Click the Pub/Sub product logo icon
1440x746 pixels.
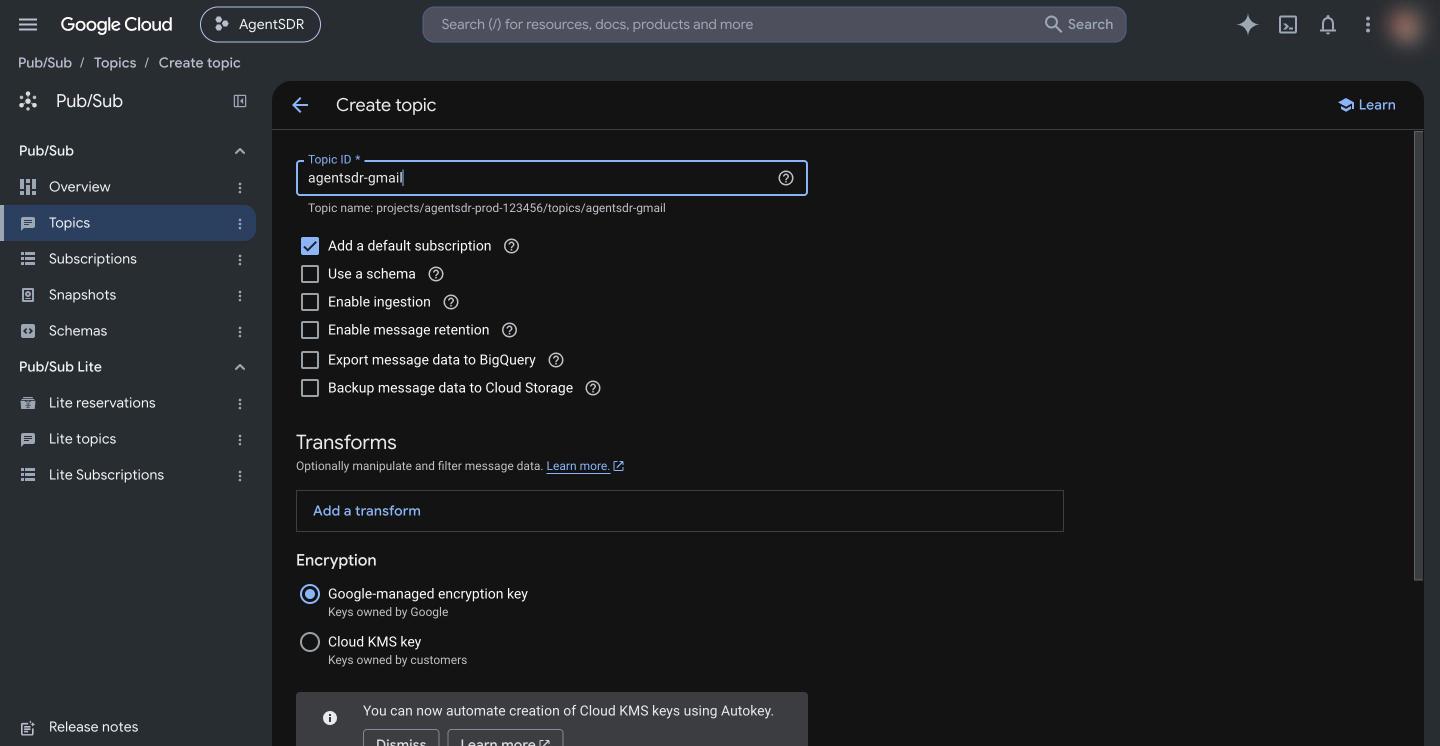[x=28, y=101]
